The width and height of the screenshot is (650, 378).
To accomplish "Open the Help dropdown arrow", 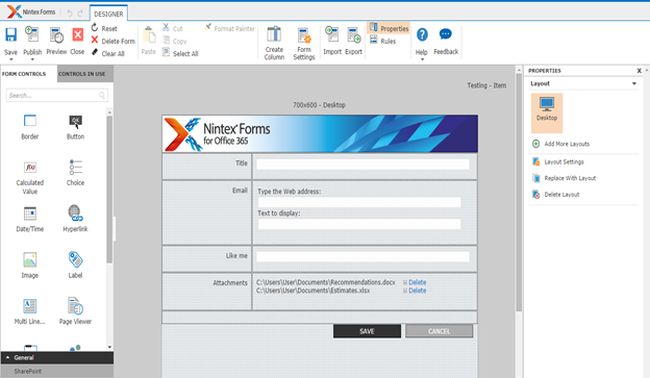I will coord(422,59).
